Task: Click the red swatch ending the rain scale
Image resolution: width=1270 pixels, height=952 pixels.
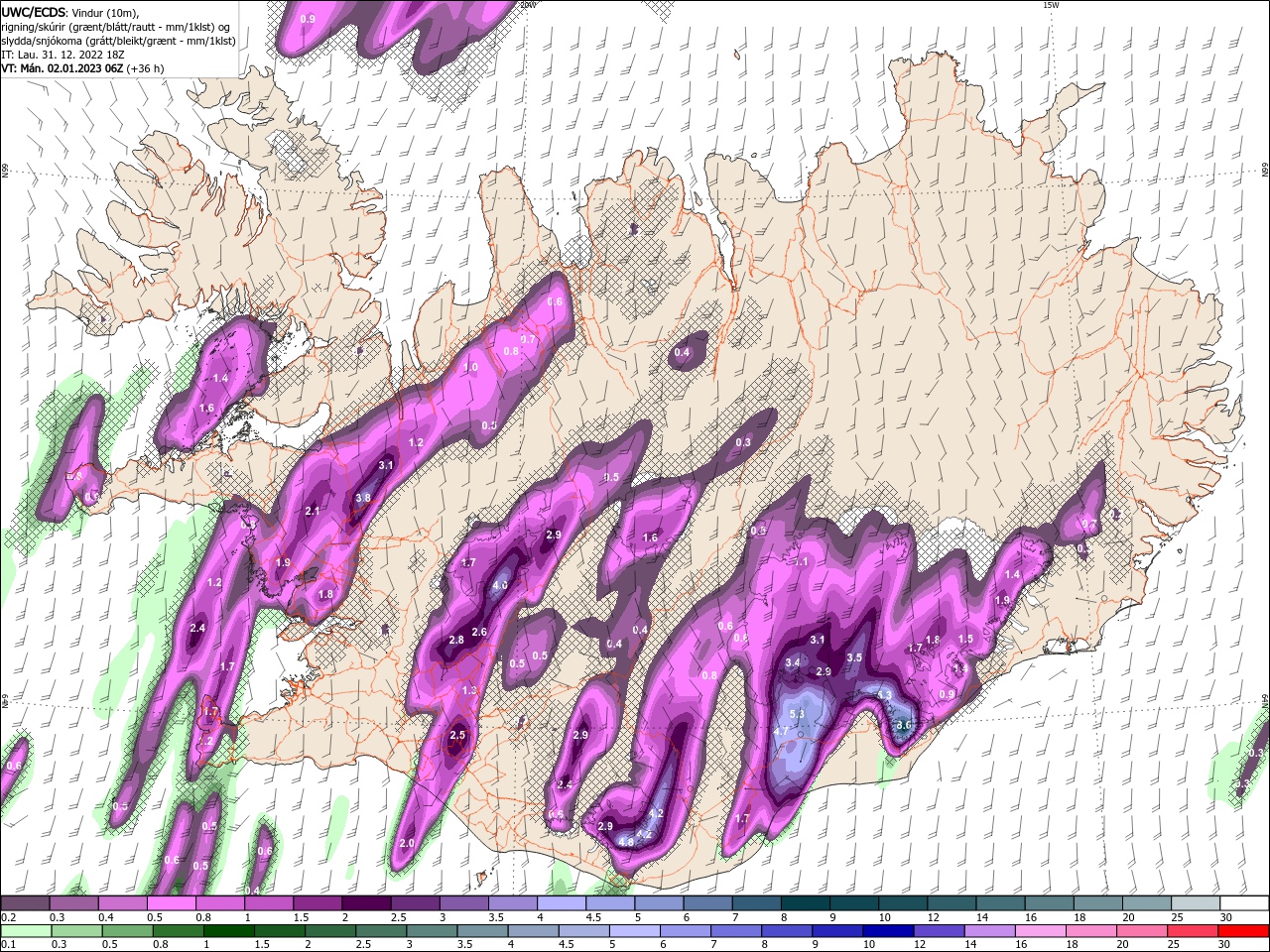Action: pyautogui.click(x=1244, y=930)
